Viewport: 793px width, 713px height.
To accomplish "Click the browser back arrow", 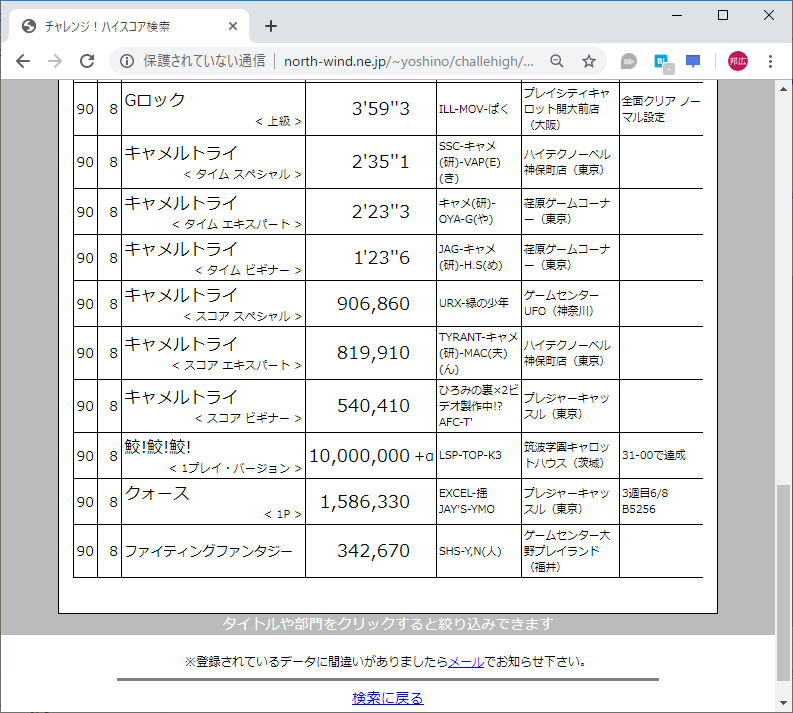I will 23,61.
